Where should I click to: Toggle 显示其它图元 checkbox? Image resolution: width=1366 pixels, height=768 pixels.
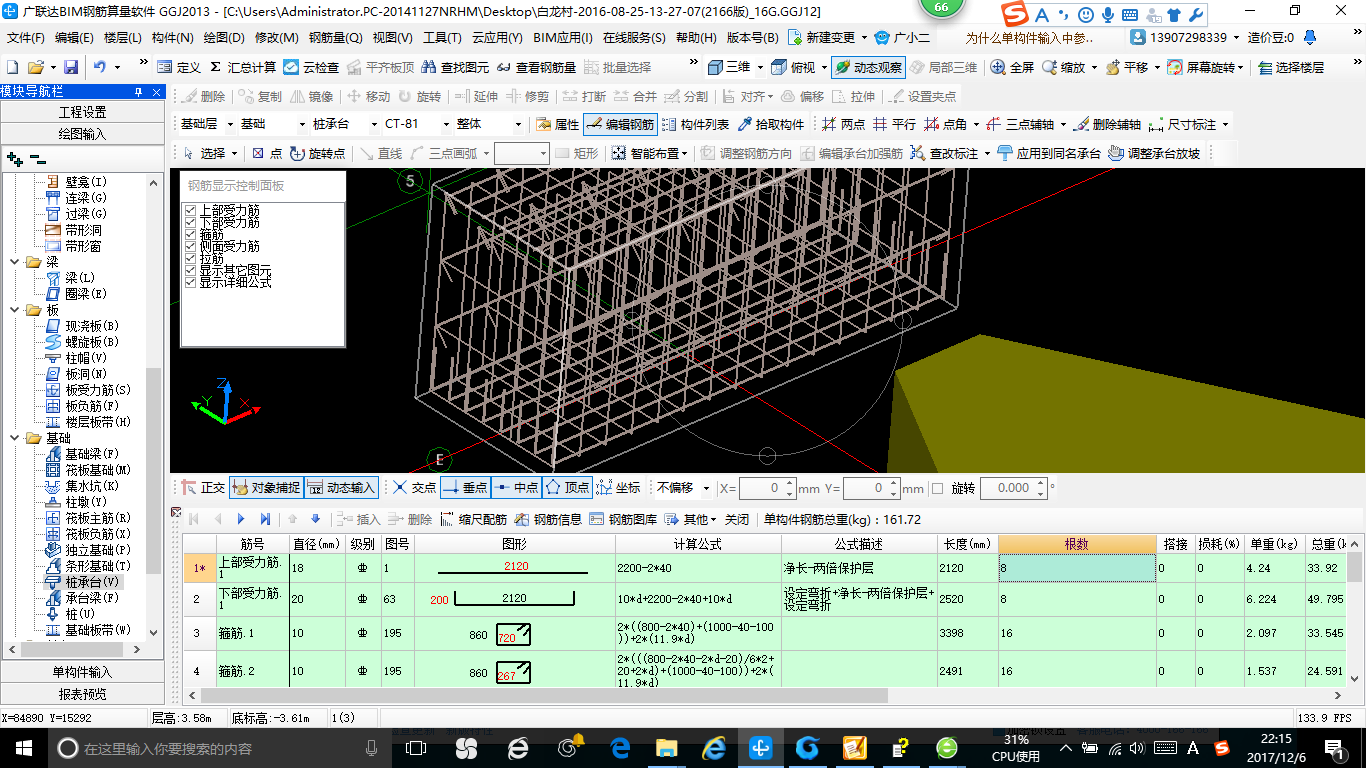[x=191, y=270]
